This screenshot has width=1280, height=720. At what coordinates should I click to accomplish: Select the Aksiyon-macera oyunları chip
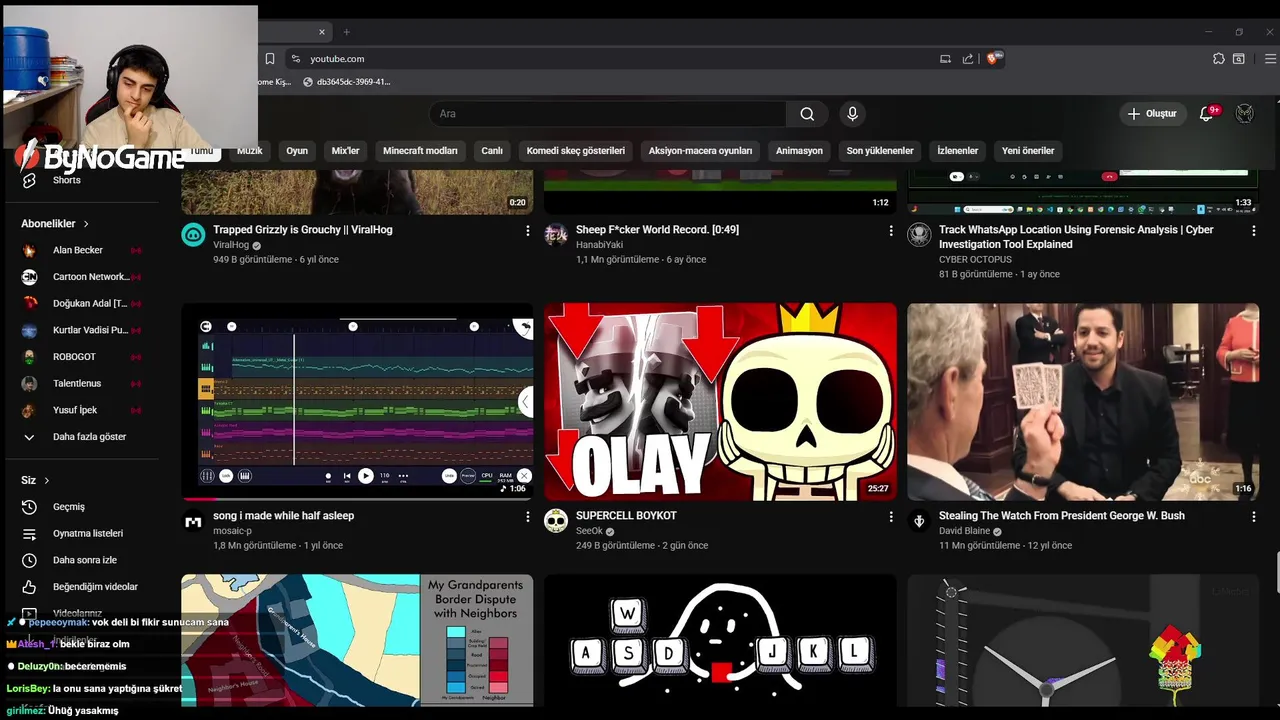[700, 151]
